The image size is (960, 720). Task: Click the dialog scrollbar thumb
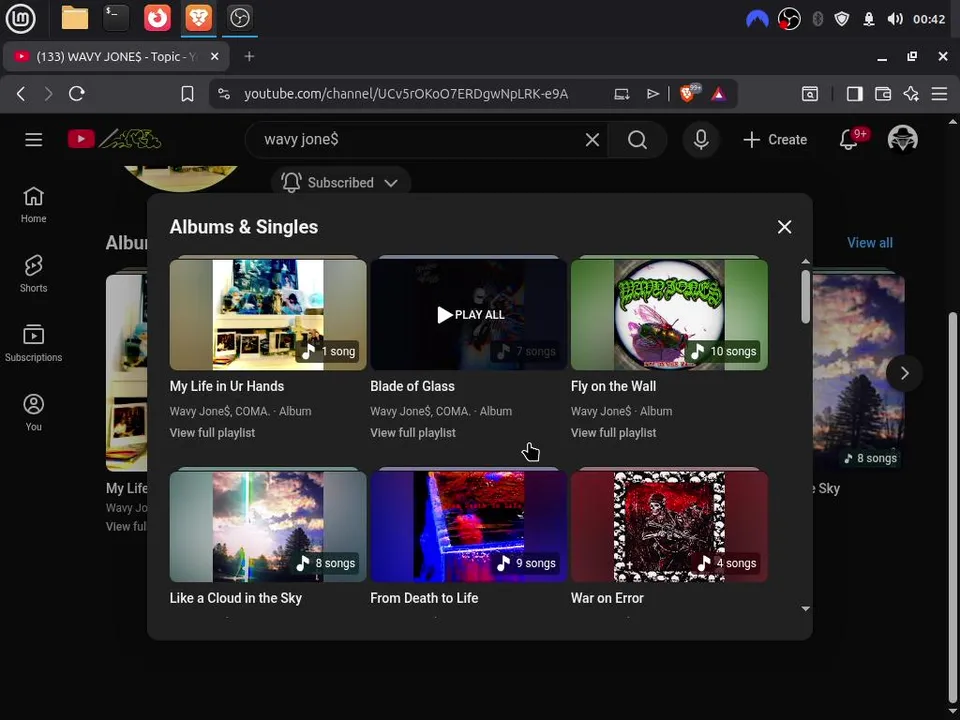806,296
